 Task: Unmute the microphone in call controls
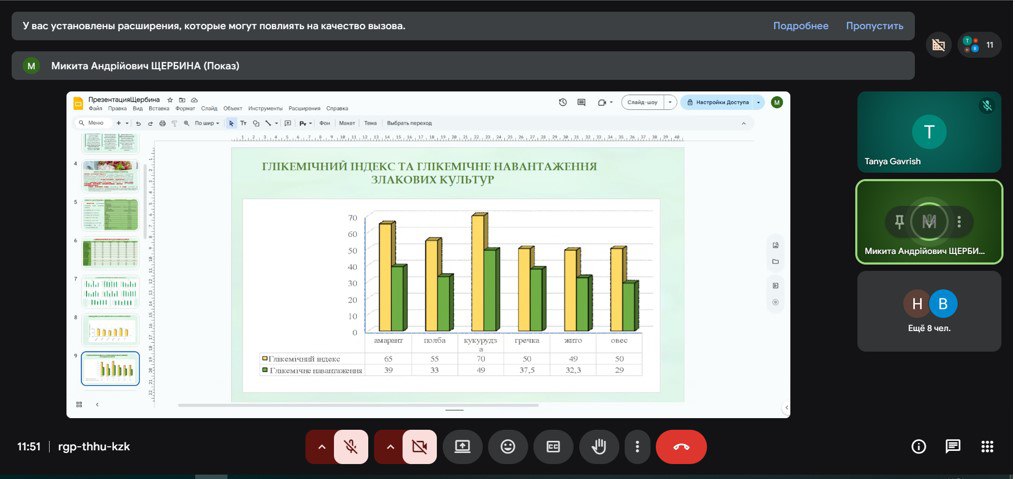tap(351, 447)
